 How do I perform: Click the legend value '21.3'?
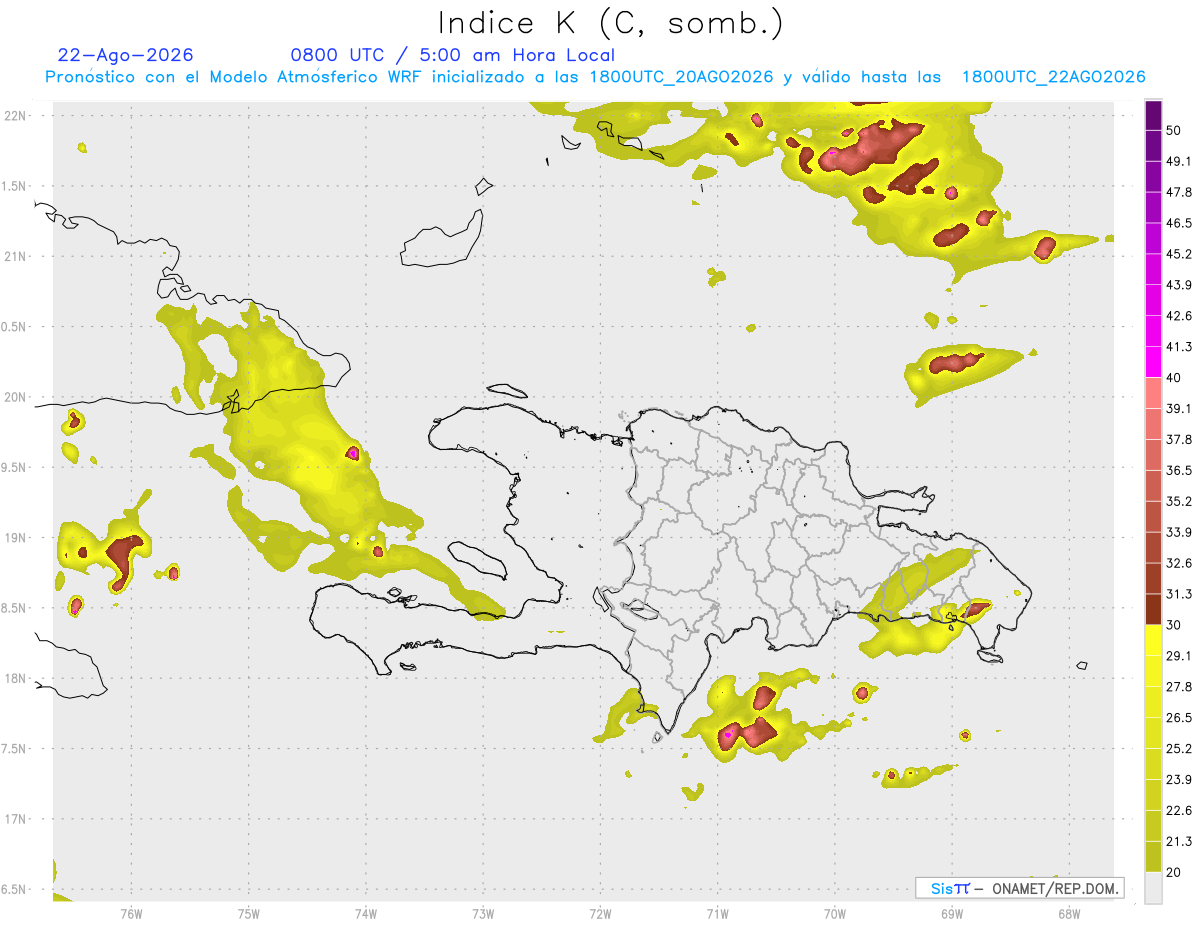pos(1179,842)
